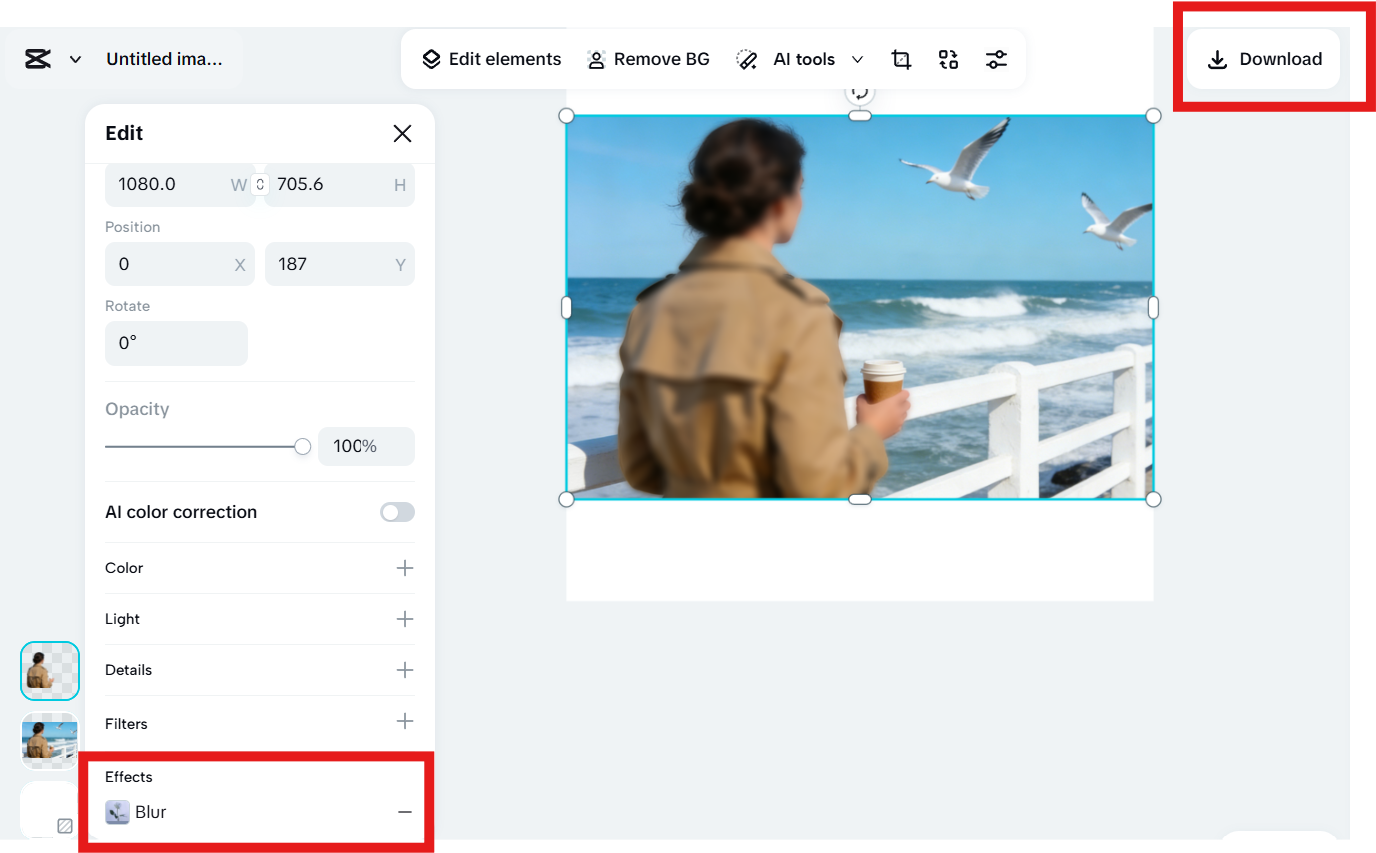Open the adjustment sliders icon in the toolbar
The height and width of the screenshot is (853, 1376).
pyautogui.click(x=996, y=59)
